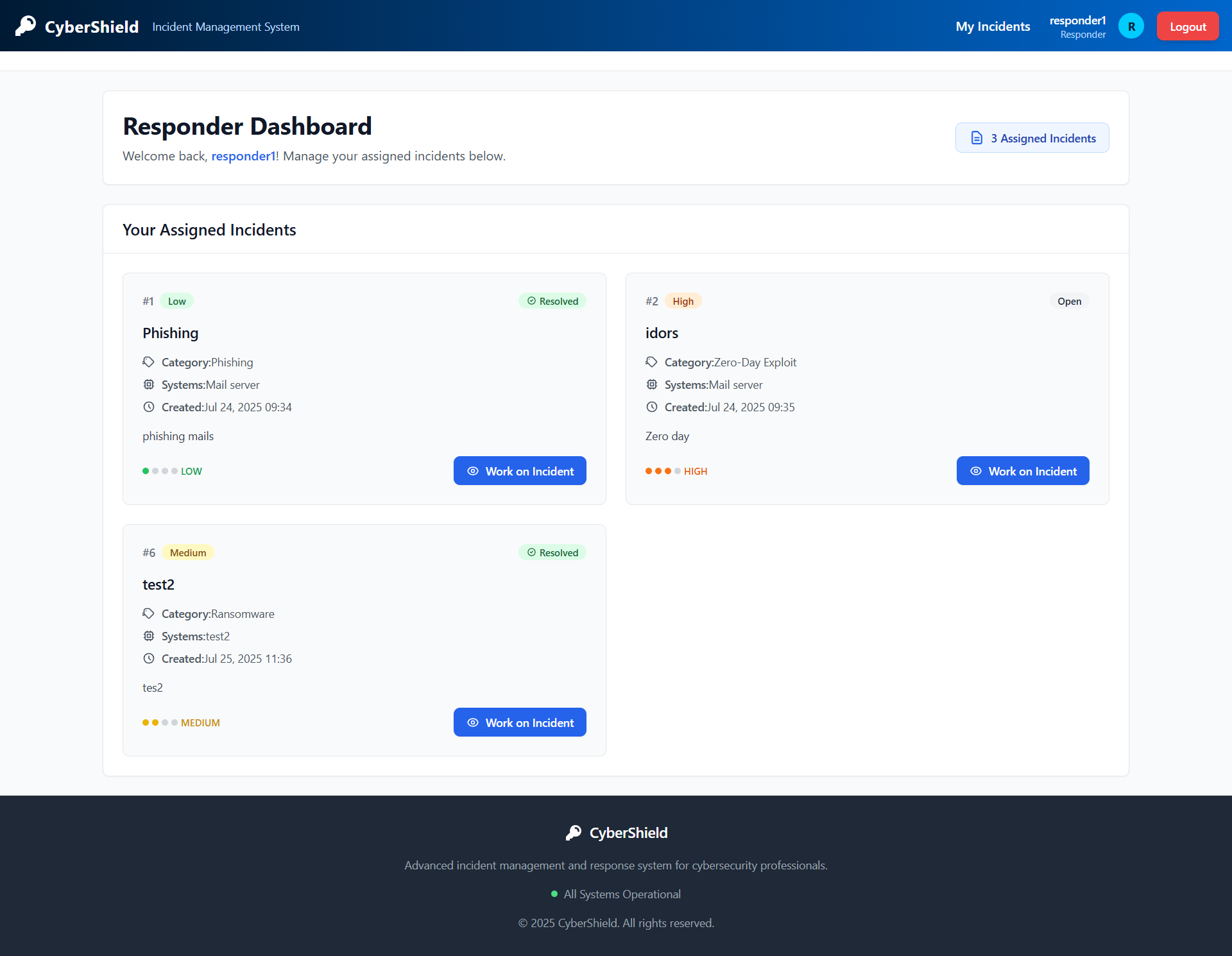Click the footer CyberShield key icon
Screen dimensions: 1232x956
click(x=574, y=833)
